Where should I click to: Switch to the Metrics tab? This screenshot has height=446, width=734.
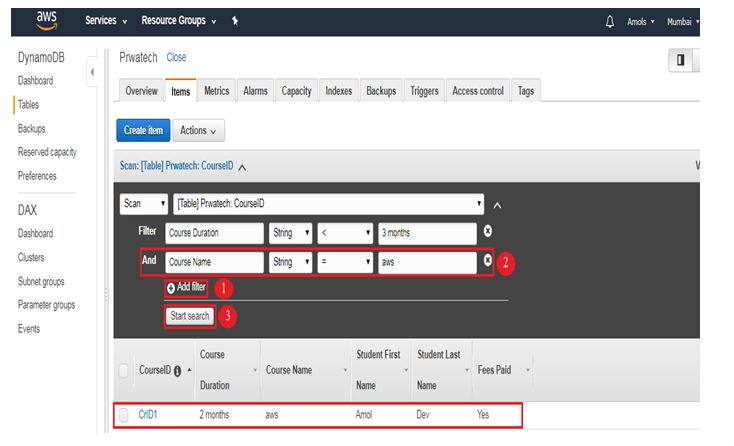click(217, 91)
